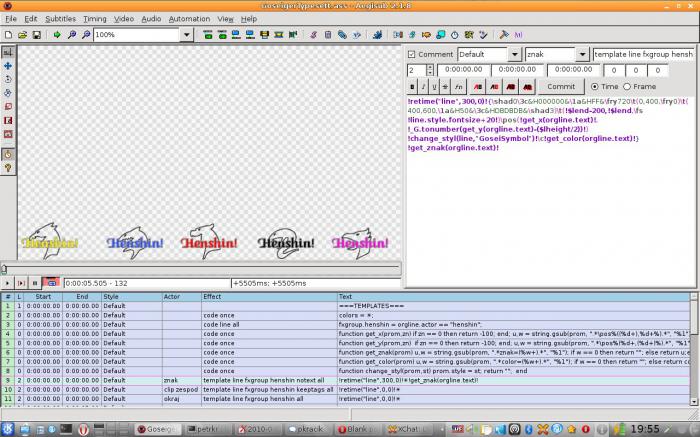This screenshot has width=700, height=437.
Task: Toggle bold formatting button
Action: (412, 87)
